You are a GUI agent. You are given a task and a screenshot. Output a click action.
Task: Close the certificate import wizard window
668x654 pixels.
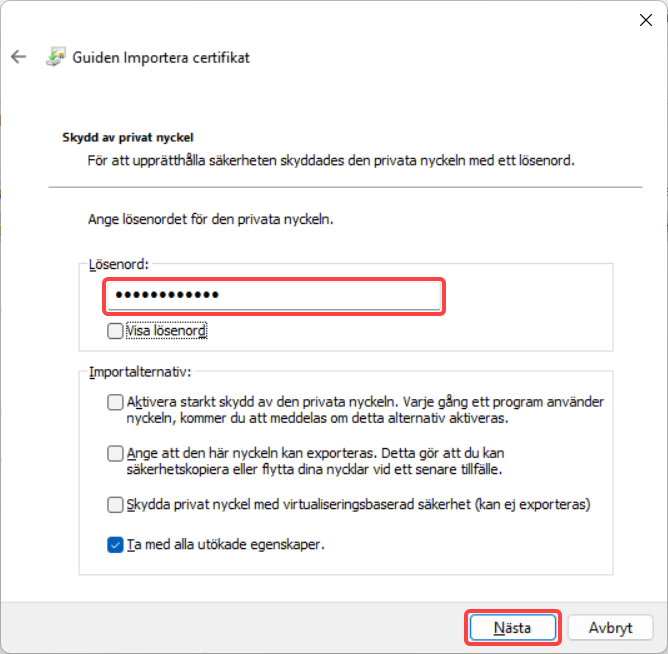tap(645, 20)
